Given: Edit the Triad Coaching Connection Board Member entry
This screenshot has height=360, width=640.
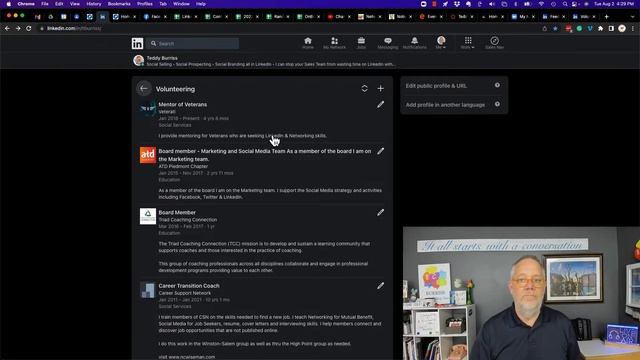Looking at the screenshot, I should point(380,213).
